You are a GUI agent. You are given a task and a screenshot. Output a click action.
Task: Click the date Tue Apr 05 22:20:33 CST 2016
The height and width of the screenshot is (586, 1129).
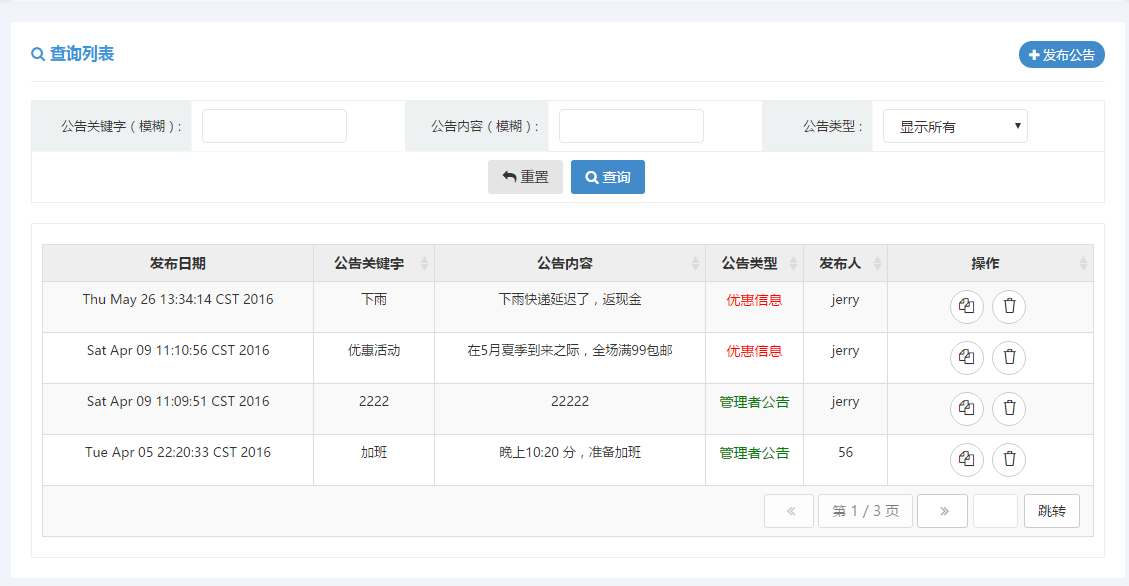pyautogui.click(x=178, y=453)
